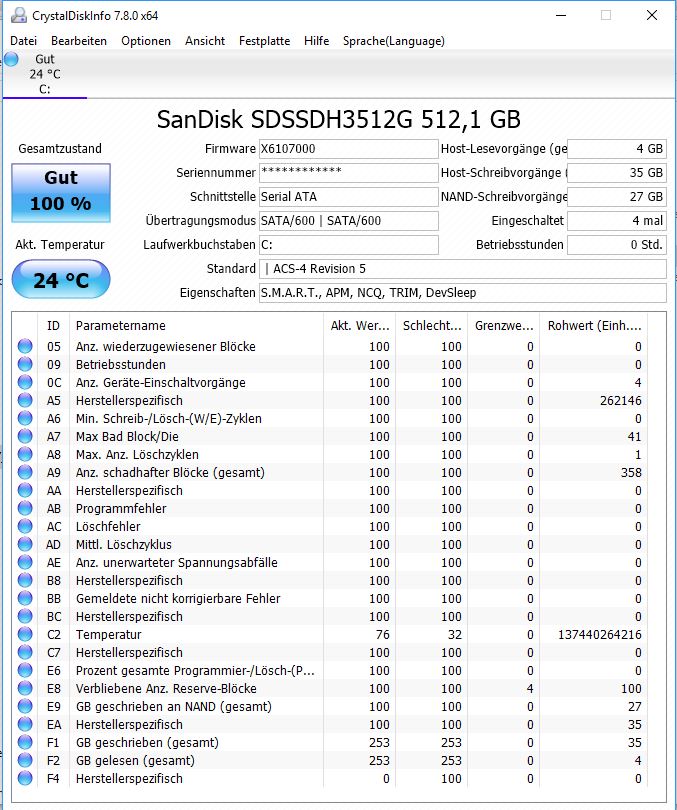Click status orb of row E9 GB geschrieben an NAND

tap(25, 706)
